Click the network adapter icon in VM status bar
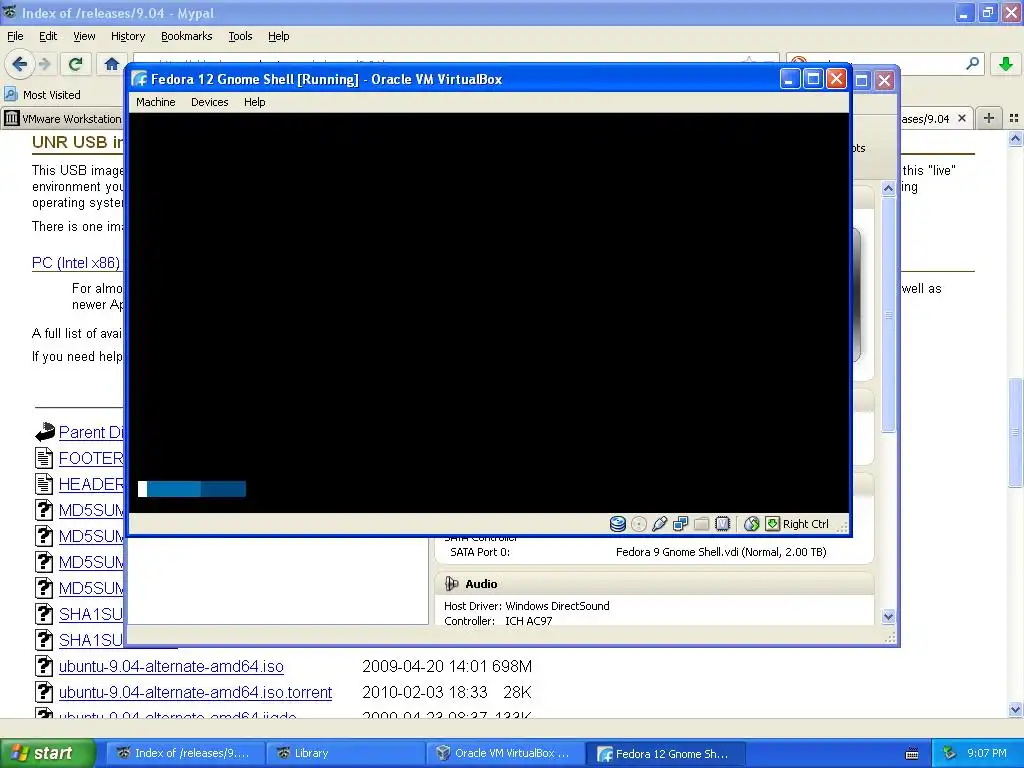Screen dimensions: 1024x768 tap(680, 524)
